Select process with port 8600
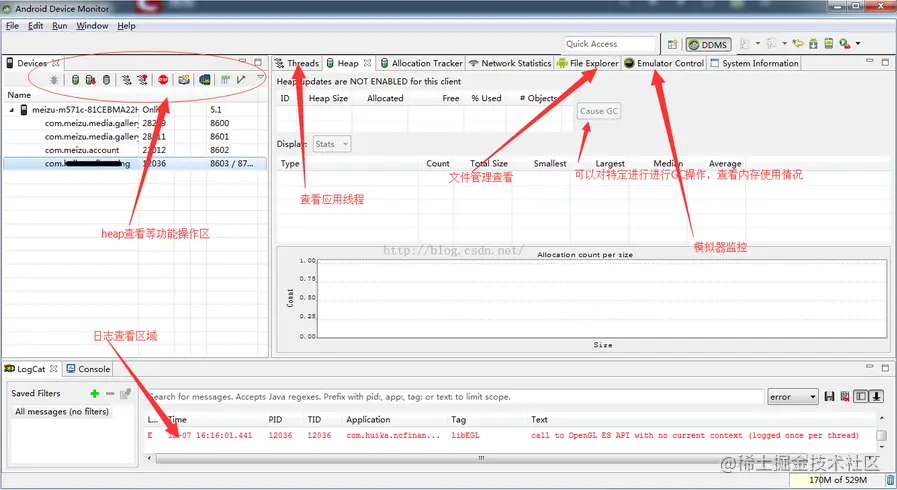 [x=134, y=123]
